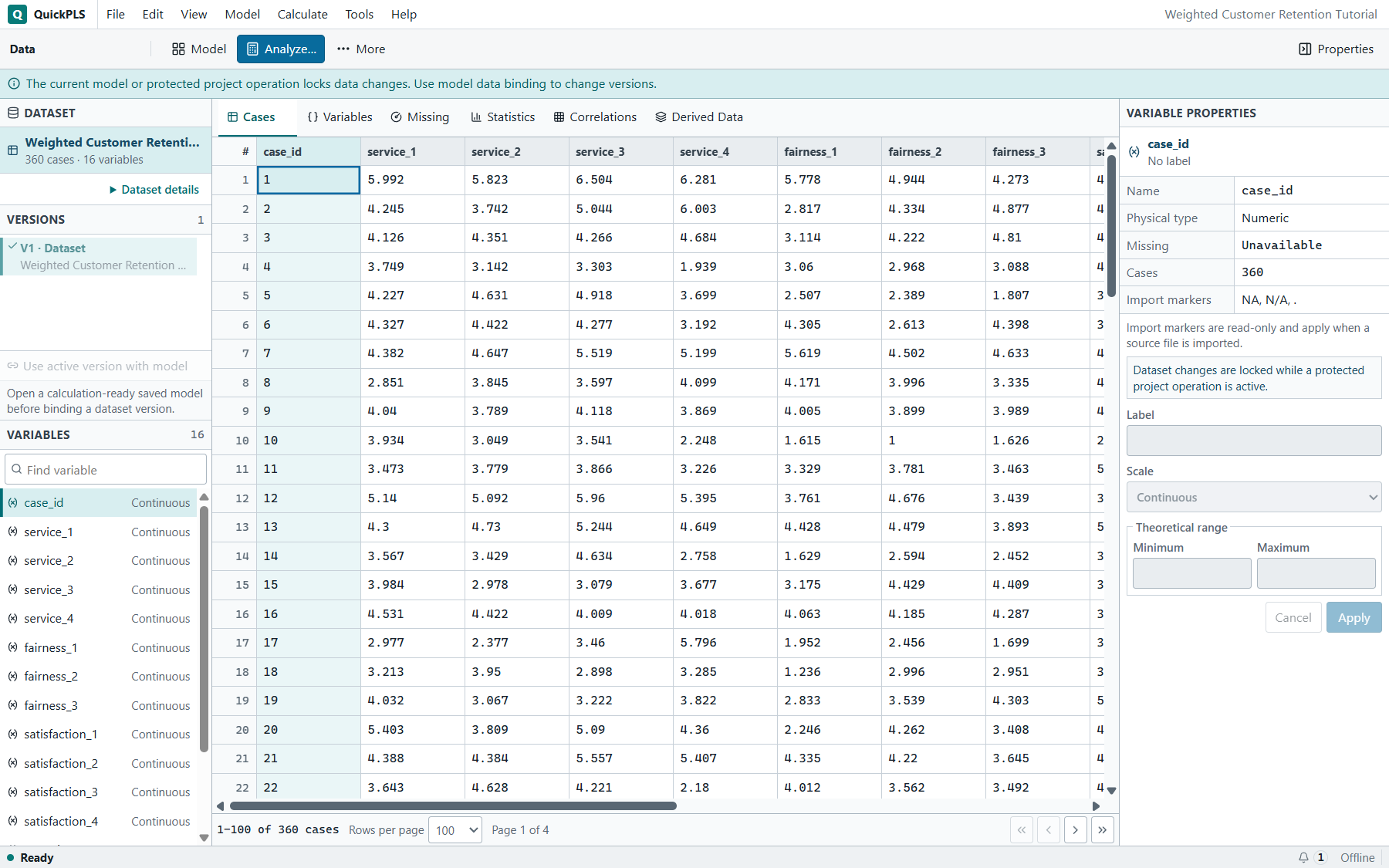Open the More options menu
Screen dimensions: 1389x868
click(x=361, y=49)
